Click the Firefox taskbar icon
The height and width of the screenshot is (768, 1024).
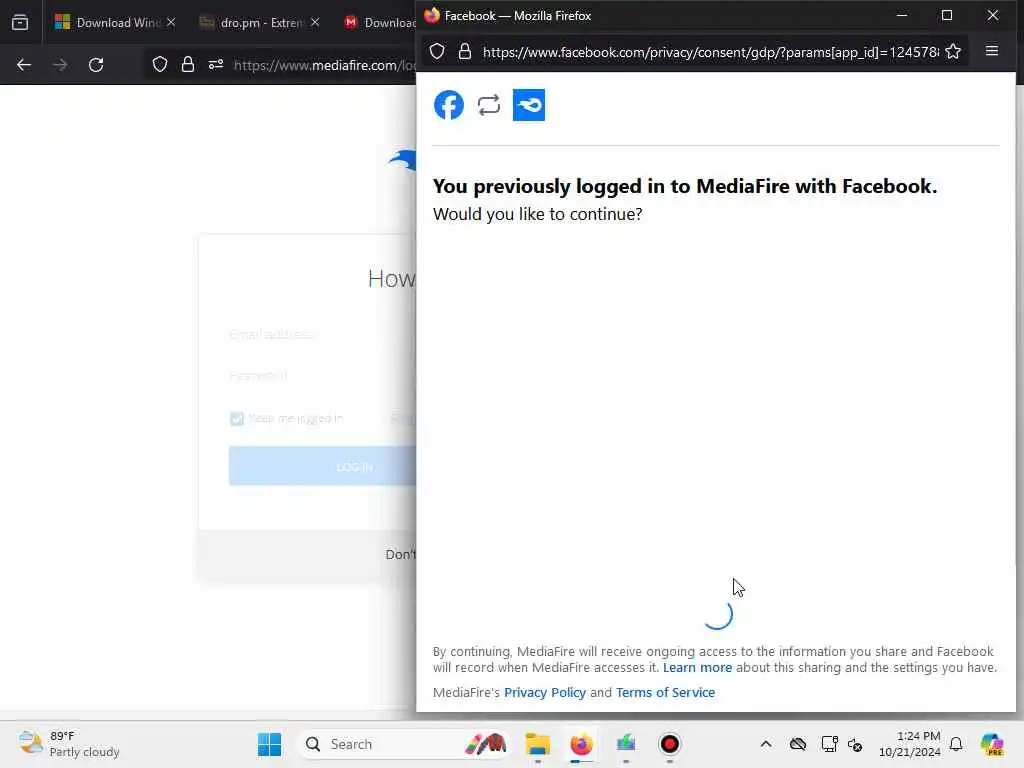pyautogui.click(x=581, y=744)
